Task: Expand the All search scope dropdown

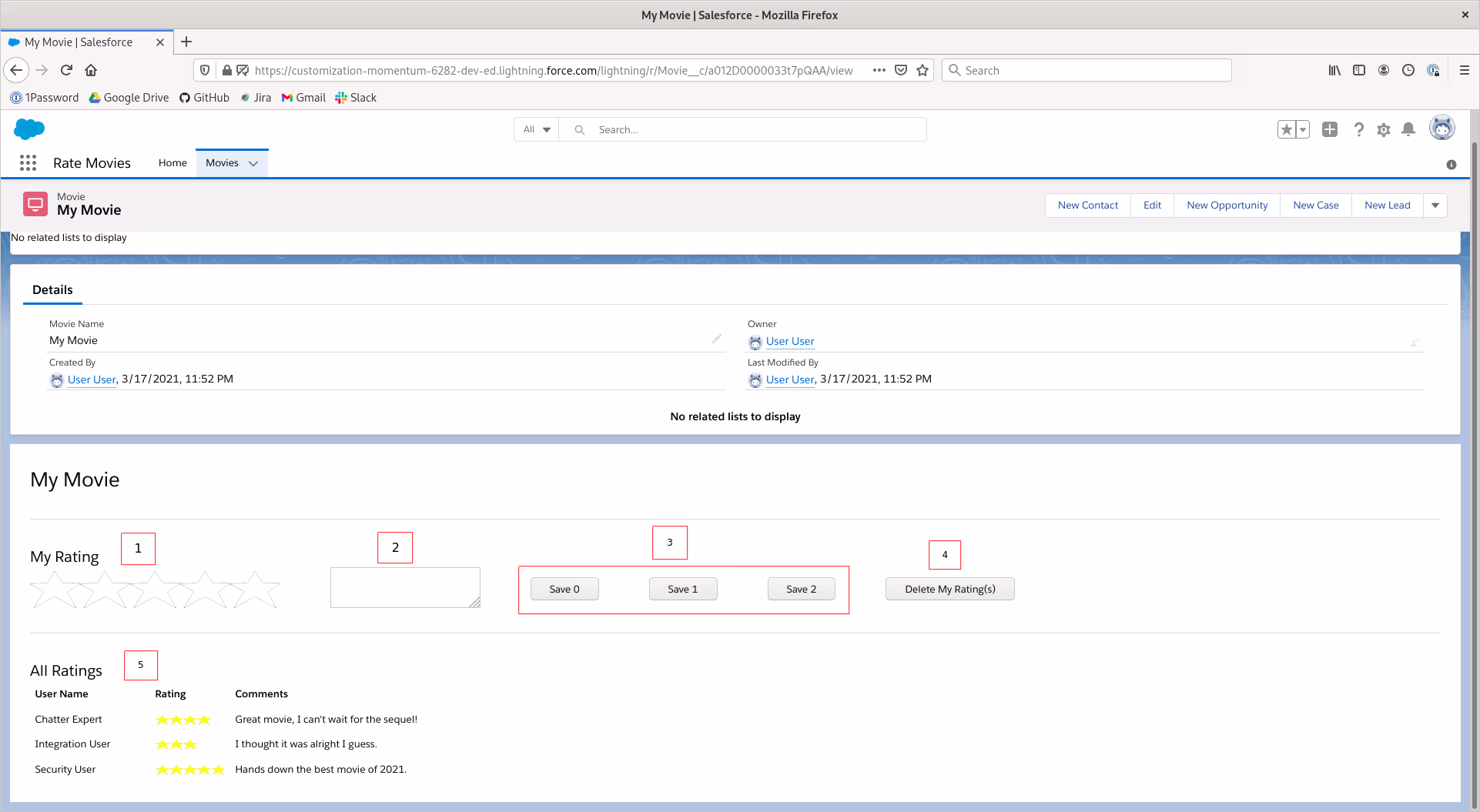Action: point(537,129)
